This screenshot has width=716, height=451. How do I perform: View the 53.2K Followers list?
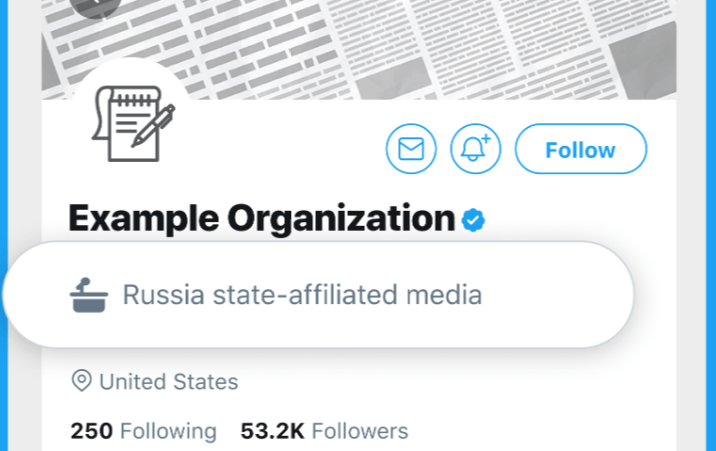(x=324, y=431)
